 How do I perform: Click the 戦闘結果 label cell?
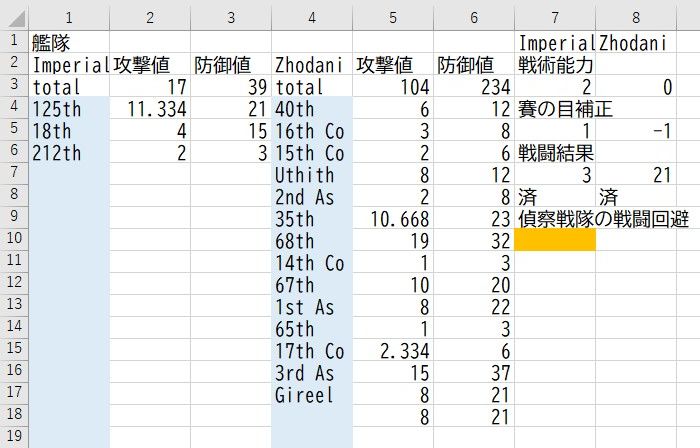click(555, 152)
